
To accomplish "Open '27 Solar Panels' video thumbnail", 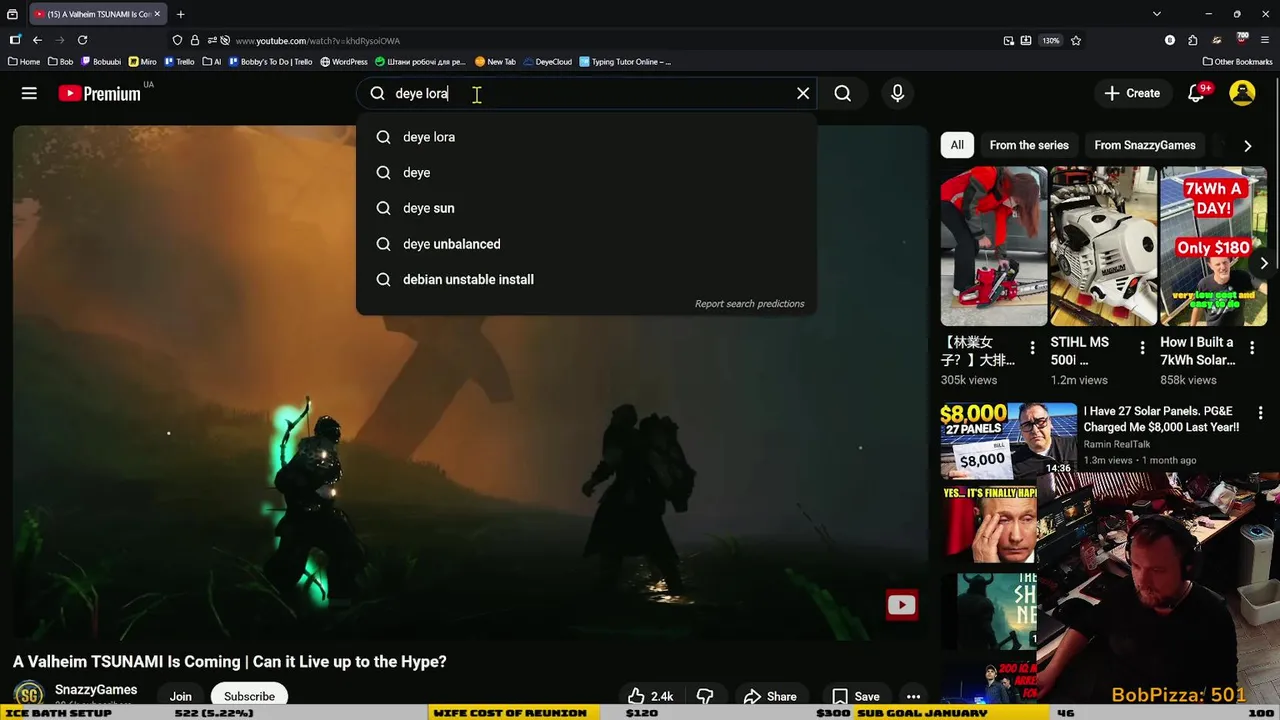I will click(x=1008, y=440).
